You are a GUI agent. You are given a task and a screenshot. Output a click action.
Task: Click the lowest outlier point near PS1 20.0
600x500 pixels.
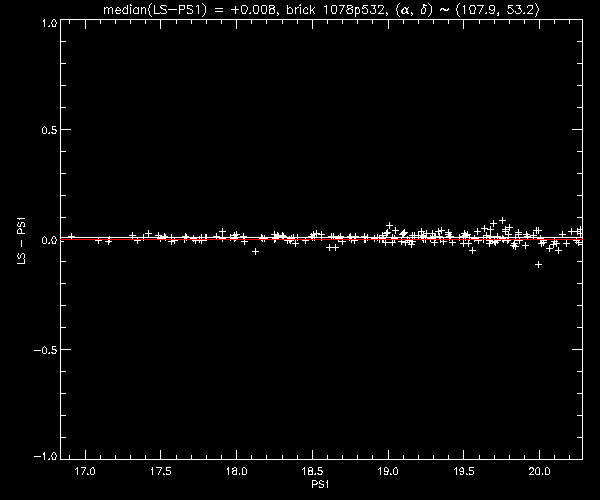coord(538,264)
